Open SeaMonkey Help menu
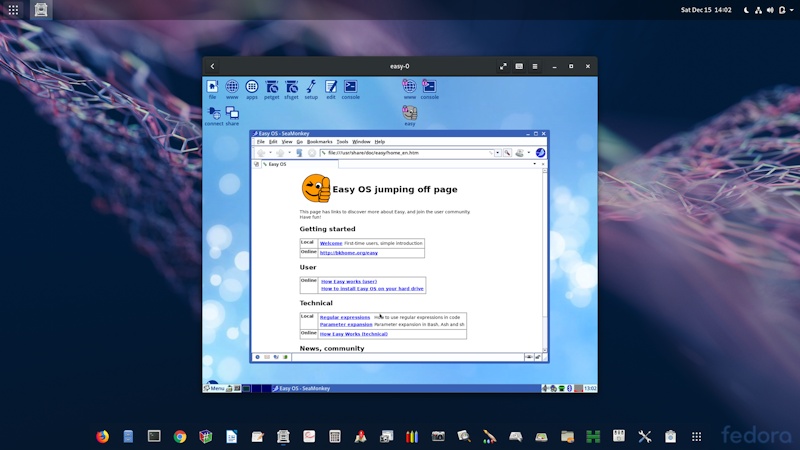 point(380,142)
